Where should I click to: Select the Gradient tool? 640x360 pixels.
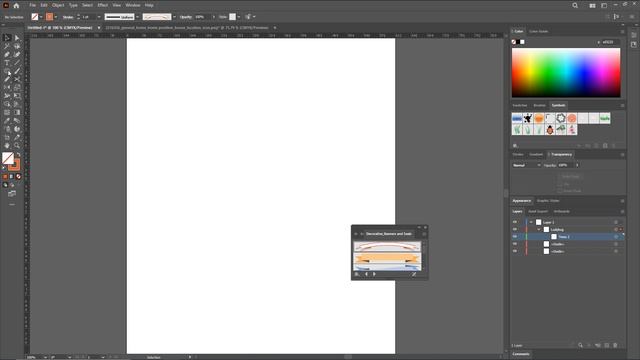click(x=17, y=112)
